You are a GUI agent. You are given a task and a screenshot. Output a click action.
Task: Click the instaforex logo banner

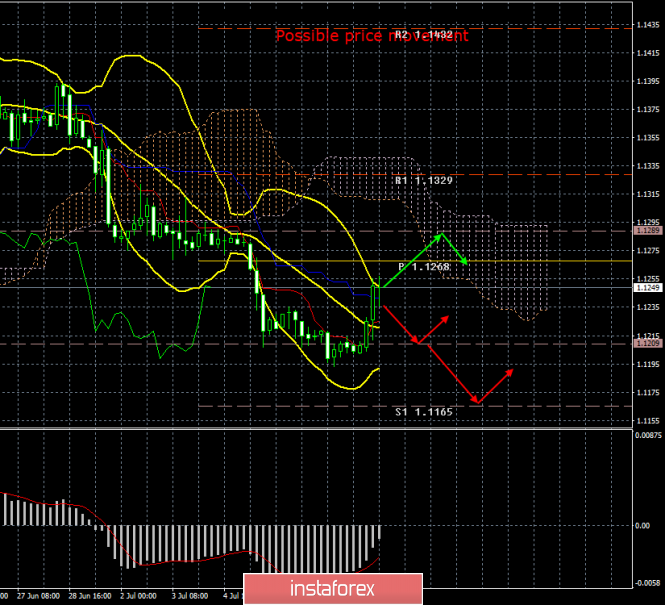(333, 589)
